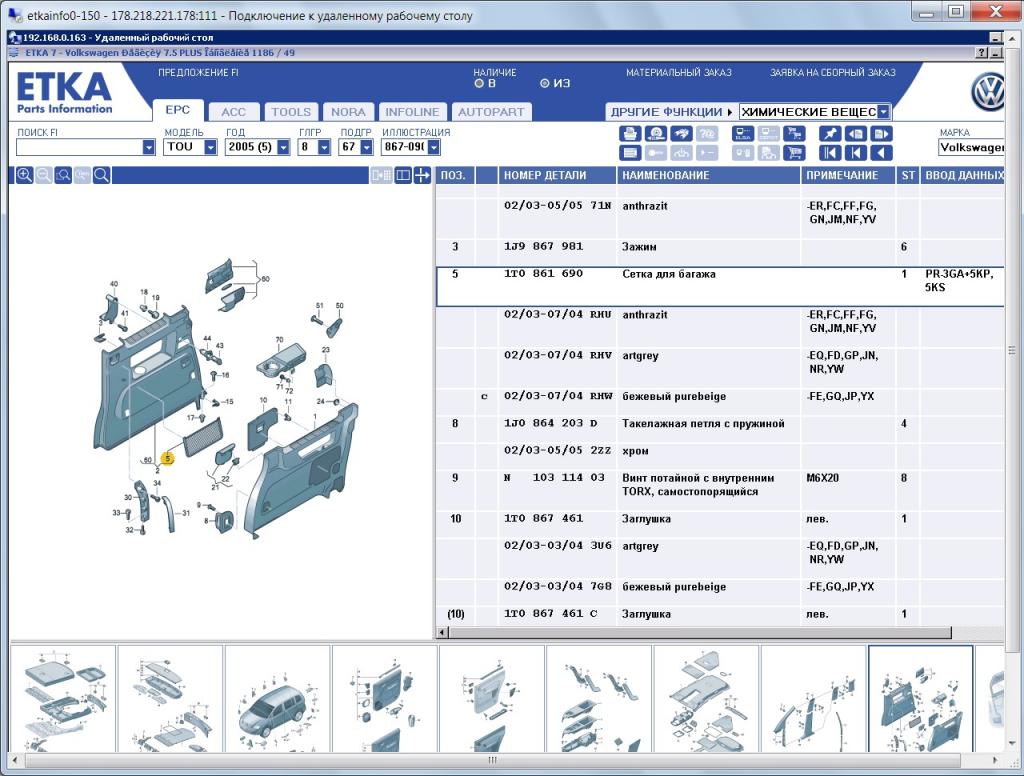Click the printer icon in the toolbar
This screenshot has height=776, width=1024.
(630, 134)
